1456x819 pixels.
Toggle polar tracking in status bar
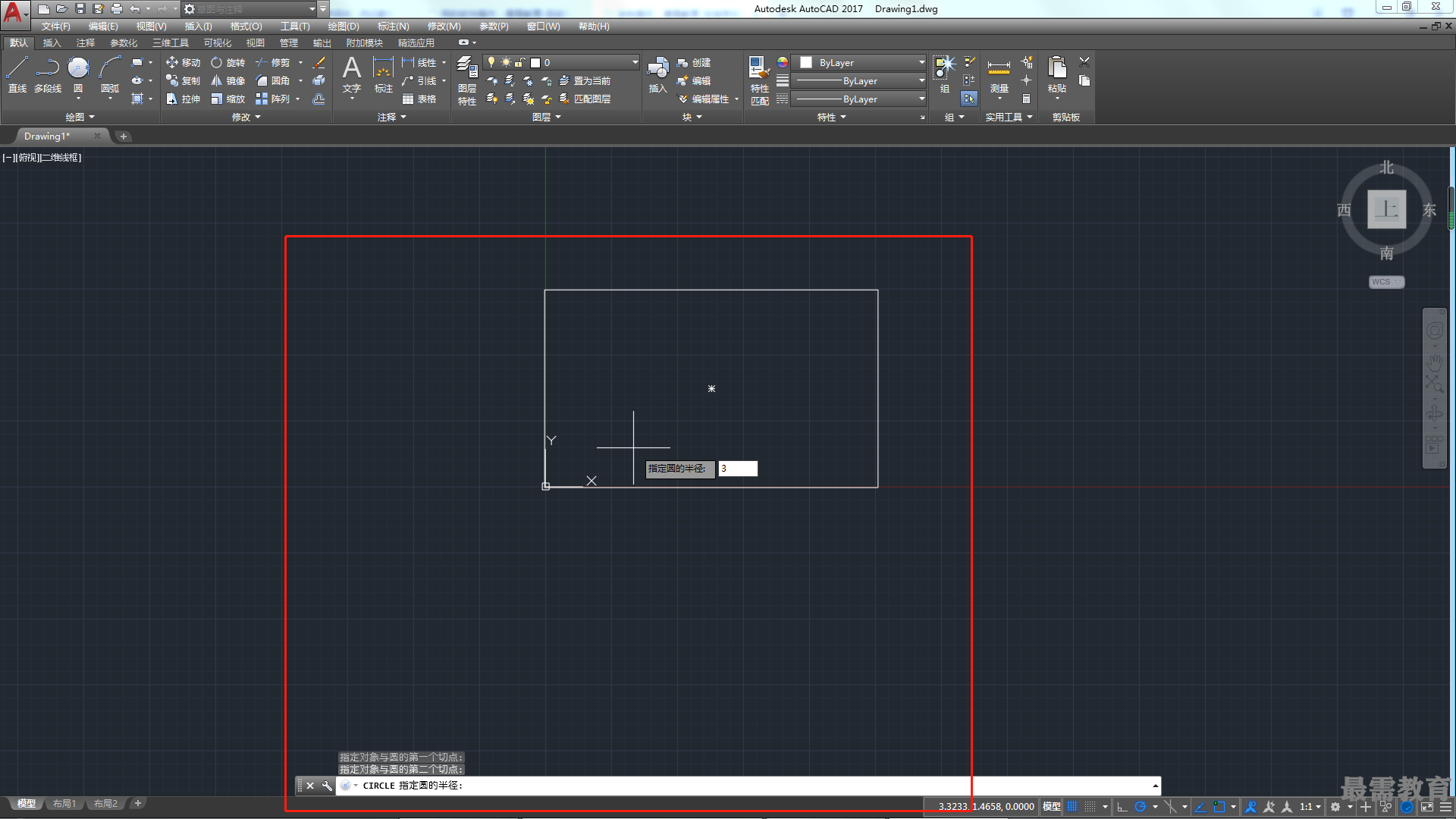(x=1140, y=807)
